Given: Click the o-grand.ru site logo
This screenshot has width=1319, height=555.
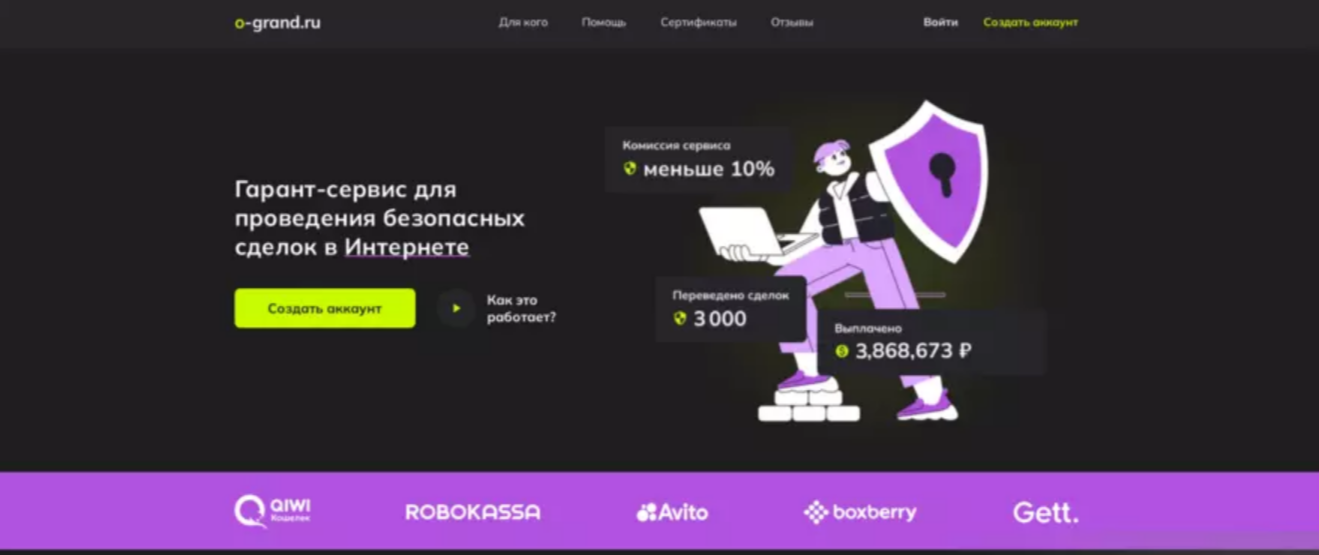Looking at the screenshot, I should [277, 23].
